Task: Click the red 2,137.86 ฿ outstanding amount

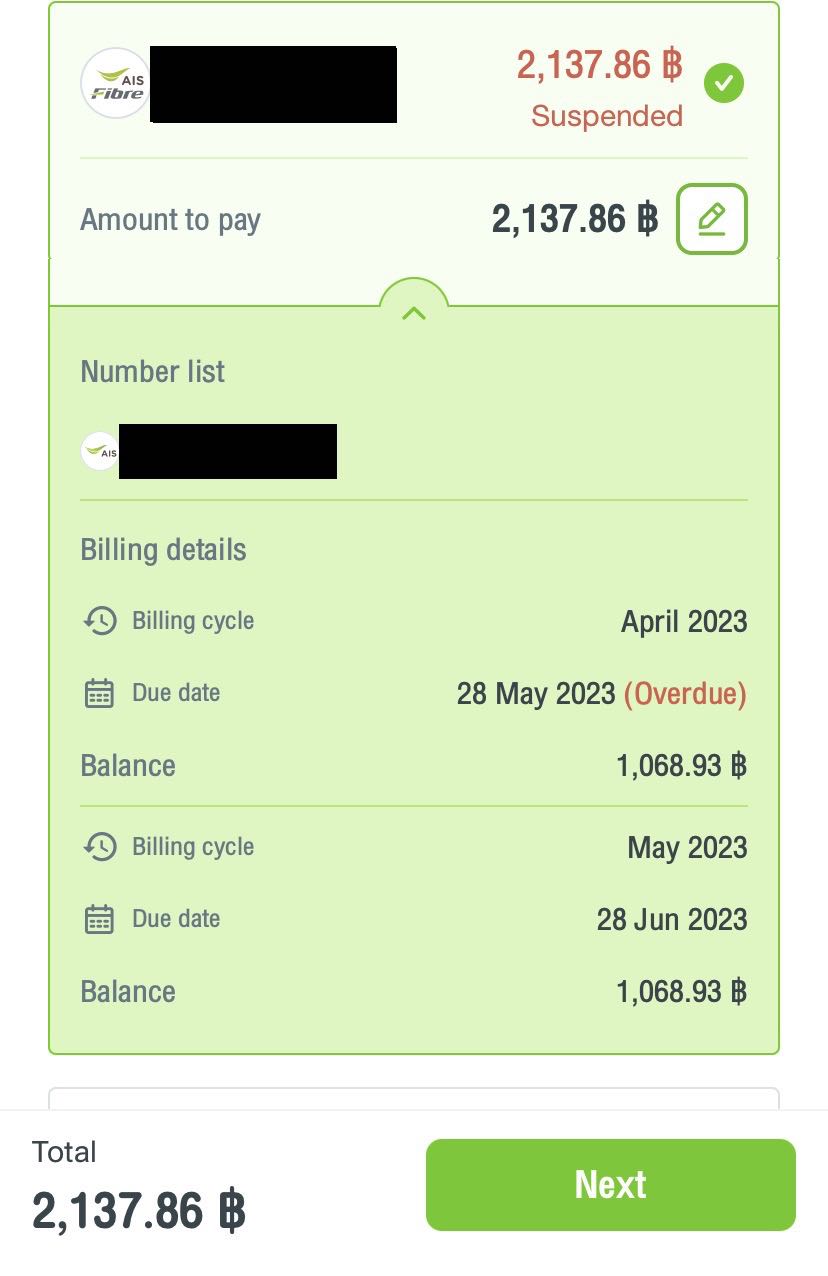Action: 599,66
